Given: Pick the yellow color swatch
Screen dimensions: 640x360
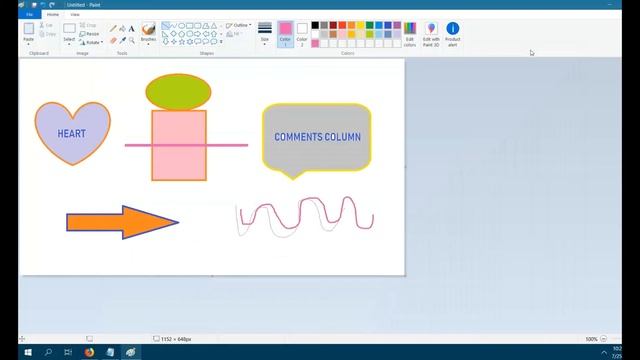Looking at the screenshot, I should tap(360, 25).
